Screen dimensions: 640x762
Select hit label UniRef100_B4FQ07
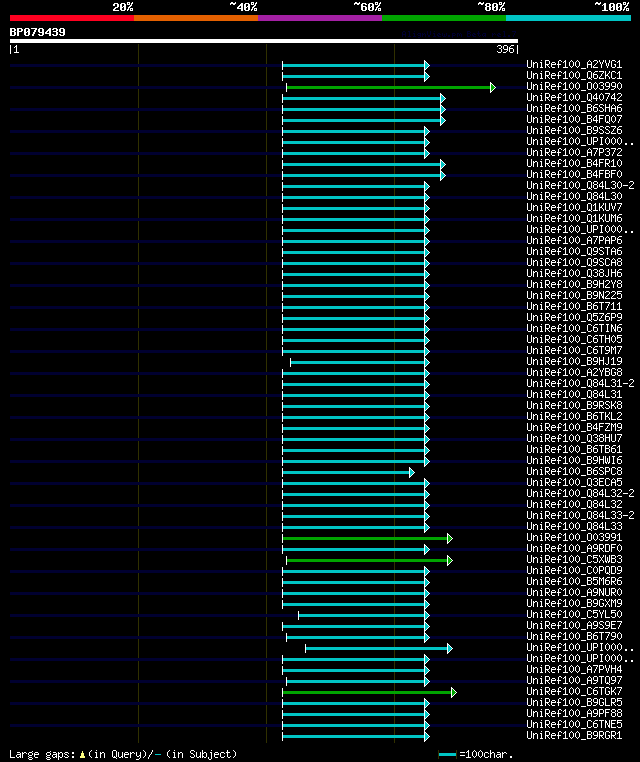click(574, 119)
